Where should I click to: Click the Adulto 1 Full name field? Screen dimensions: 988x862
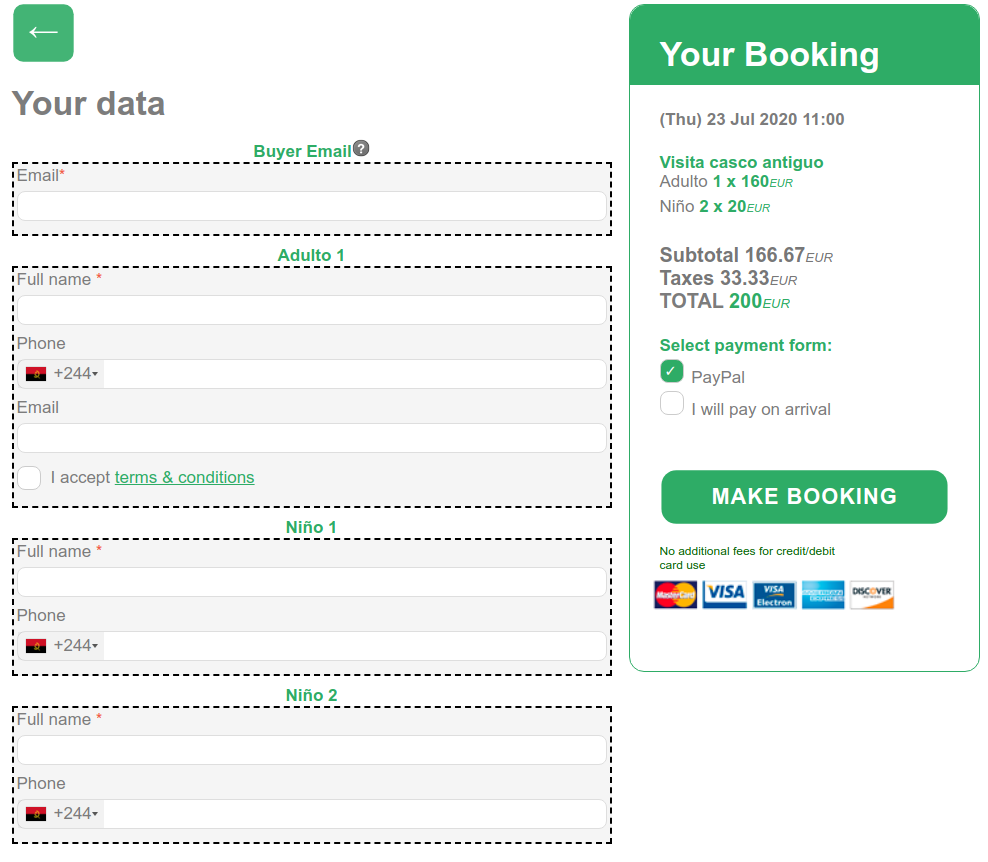[311, 310]
